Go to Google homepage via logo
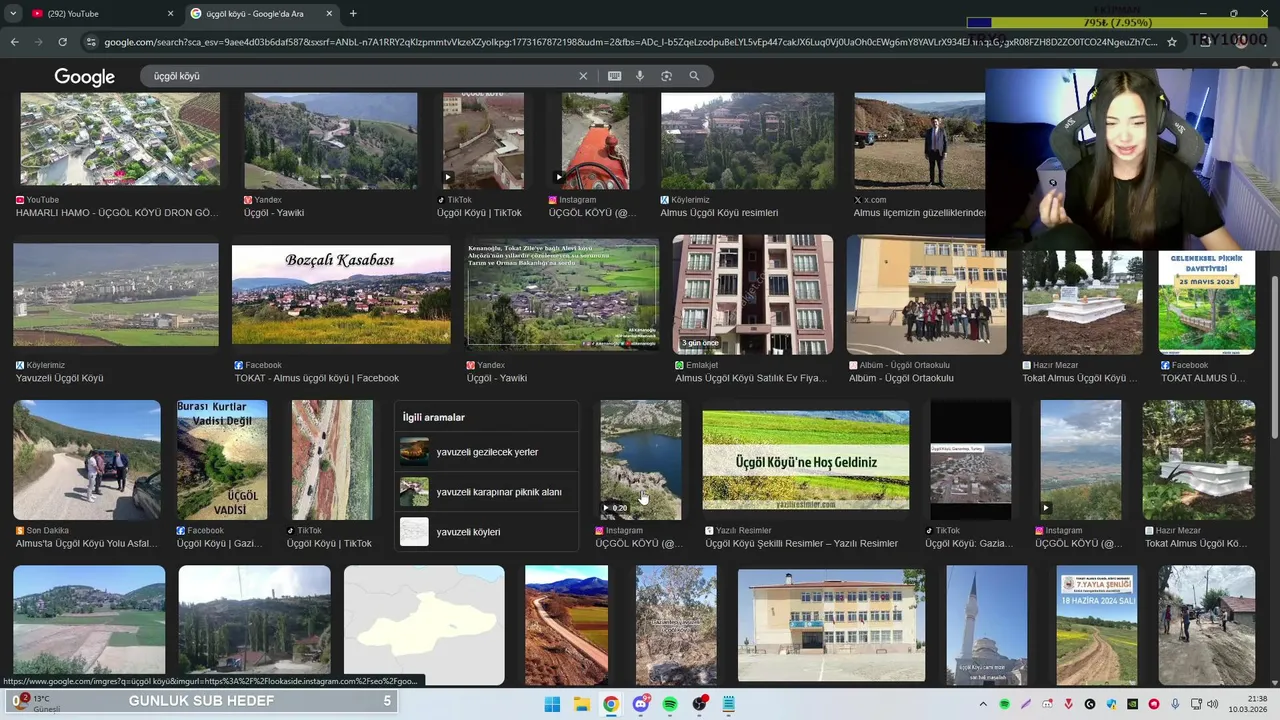 click(84, 77)
